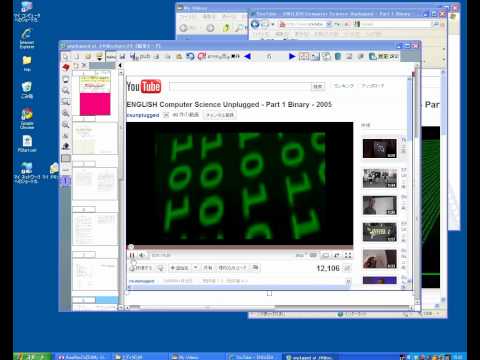Click the blue right arrow (next page) in front window toolbar

[292, 56]
